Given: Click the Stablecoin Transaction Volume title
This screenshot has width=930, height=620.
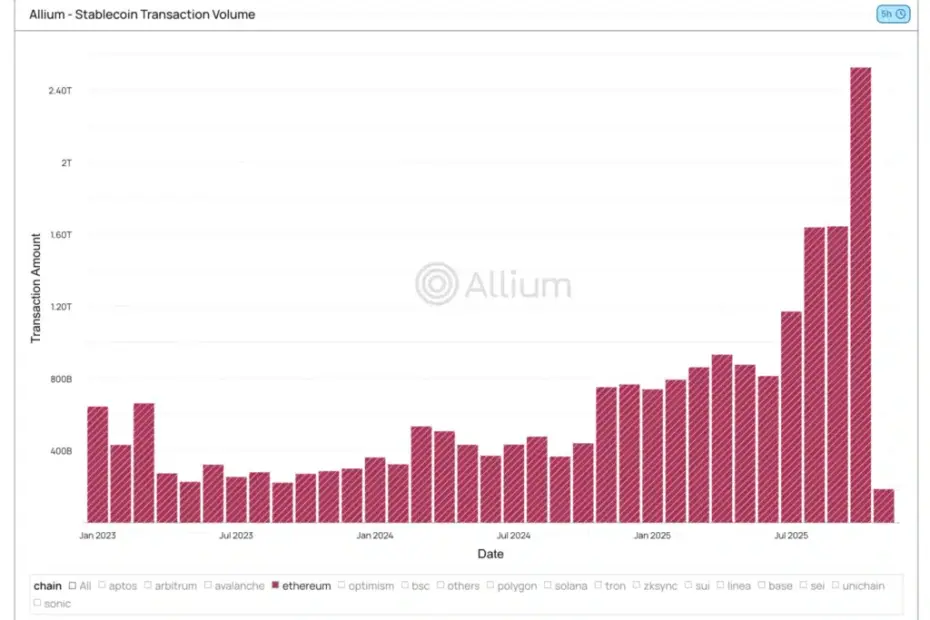Looking at the screenshot, I should pos(142,14).
